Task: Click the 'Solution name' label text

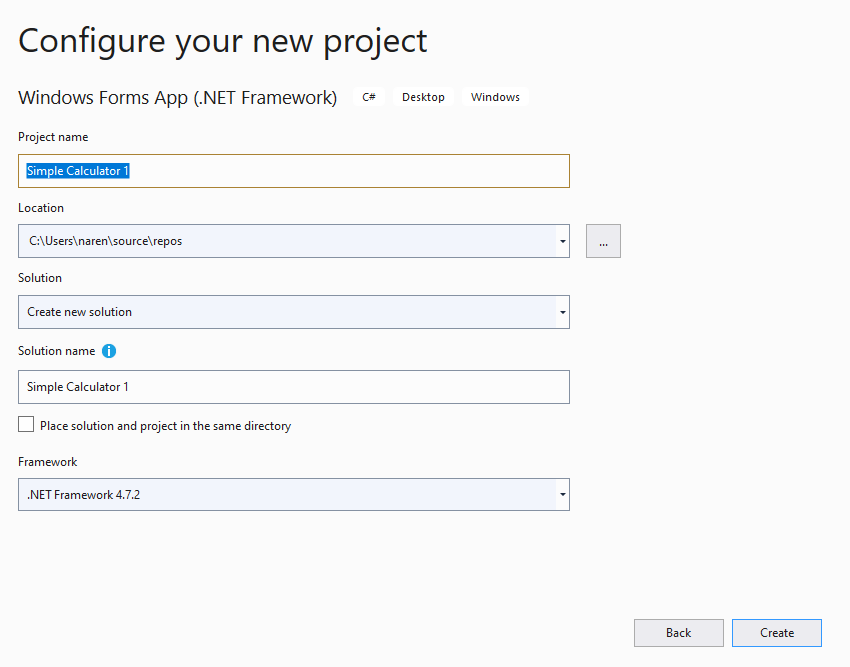Action: pyautogui.click(x=57, y=351)
